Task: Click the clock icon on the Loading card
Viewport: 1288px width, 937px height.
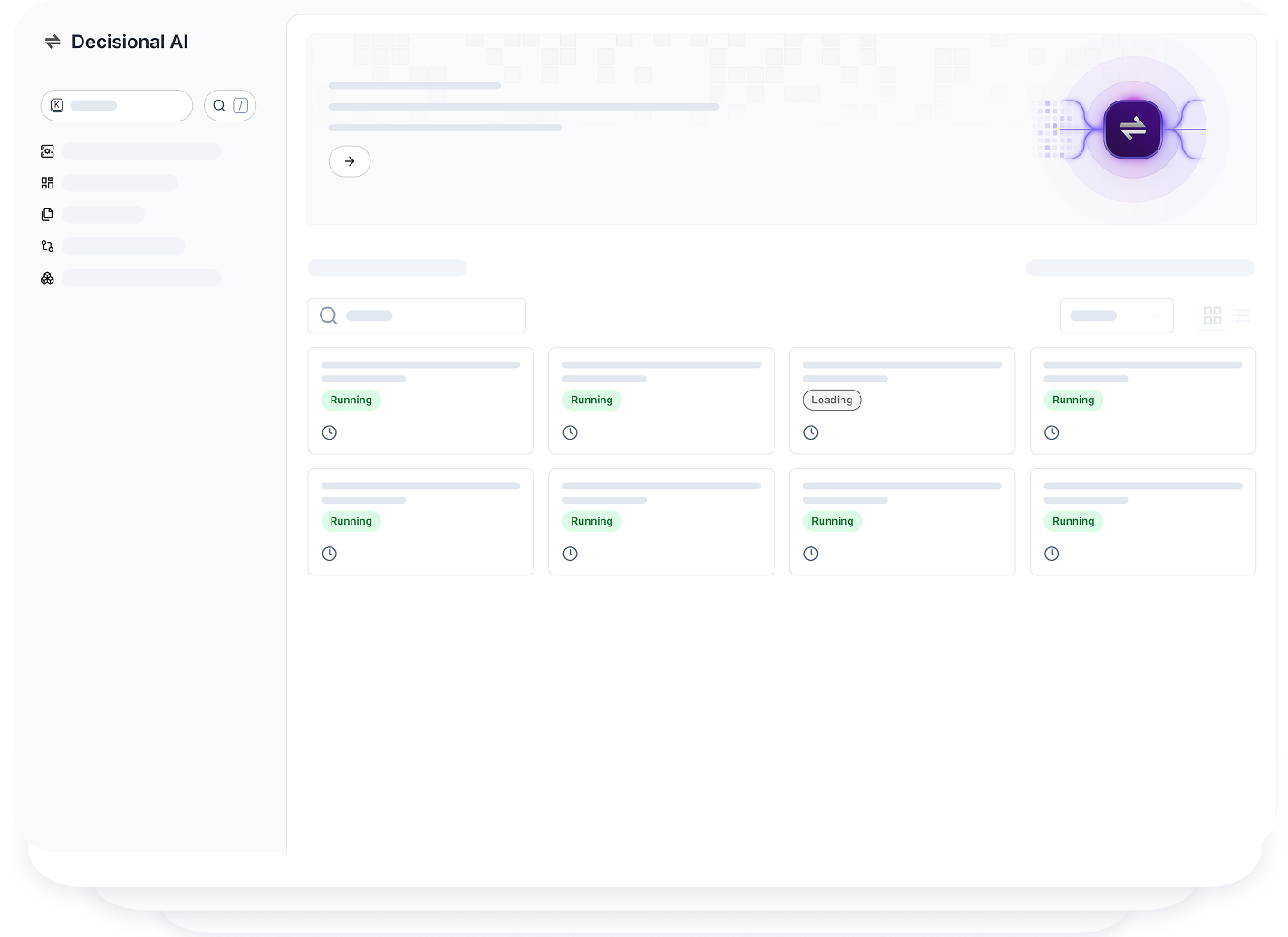Action: pyautogui.click(x=811, y=433)
